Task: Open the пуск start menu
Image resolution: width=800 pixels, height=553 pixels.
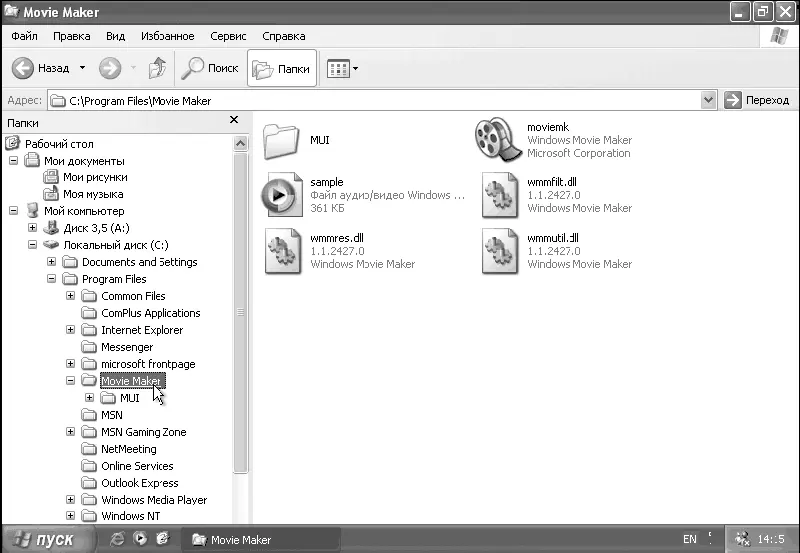Action: 47,539
